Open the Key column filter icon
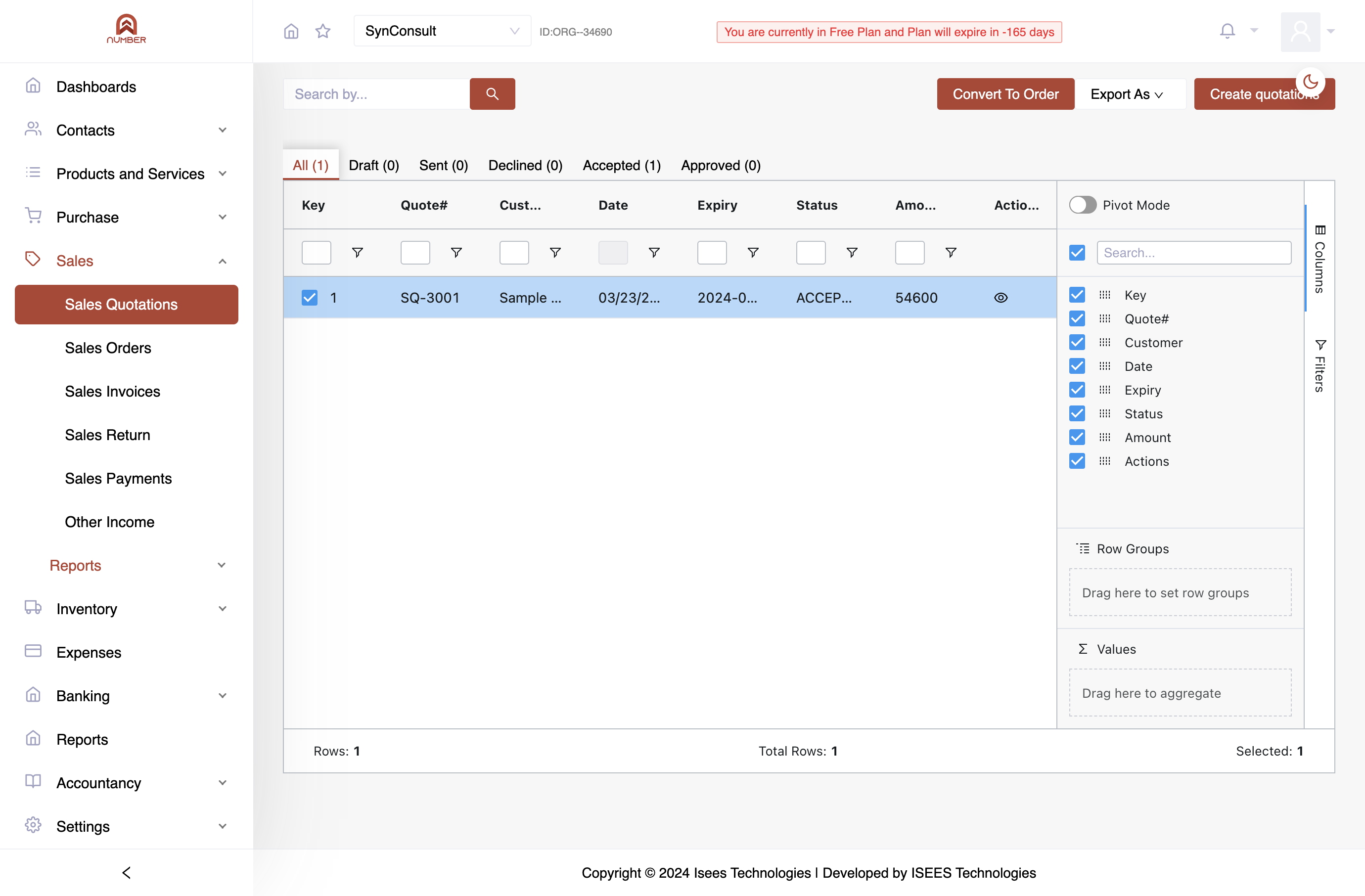This screenshot has width=1365, height=896. click(357, 252)
